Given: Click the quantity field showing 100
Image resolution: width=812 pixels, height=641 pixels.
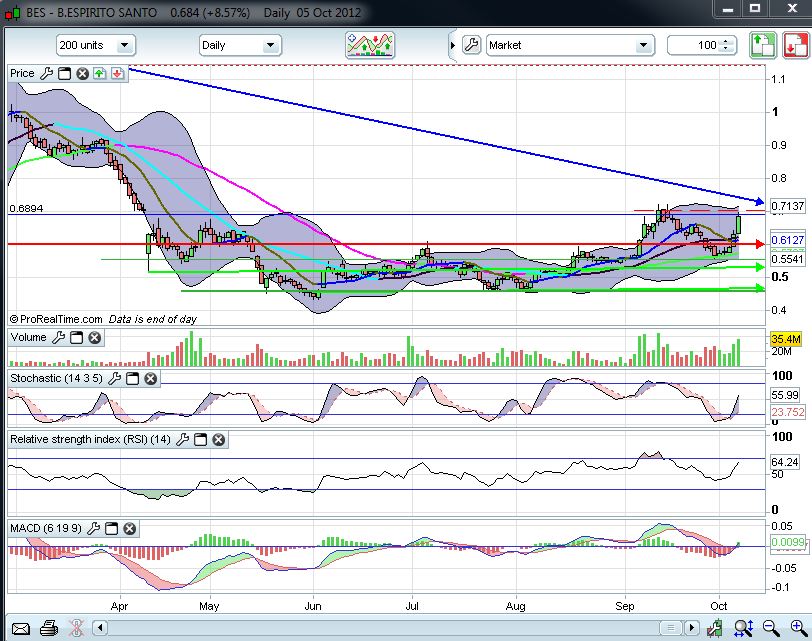Looking at the screenshot, I should [x=694, y=45].
